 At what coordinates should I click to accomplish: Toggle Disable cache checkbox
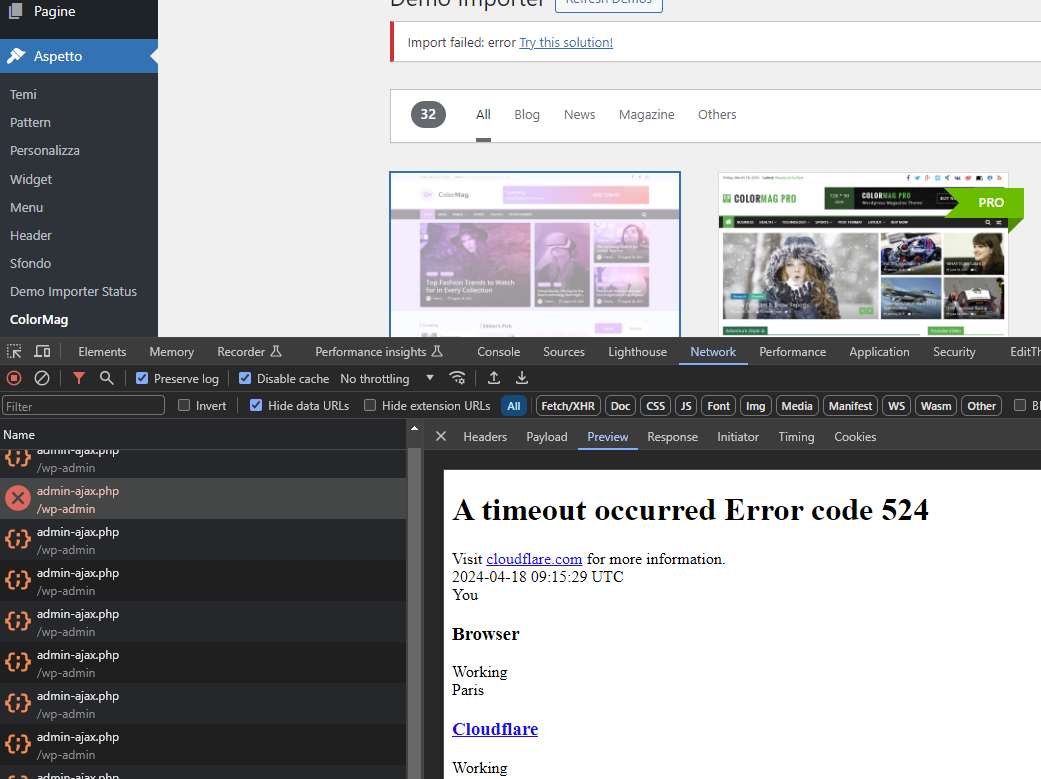pyautogui.click(x=245, y=379)
